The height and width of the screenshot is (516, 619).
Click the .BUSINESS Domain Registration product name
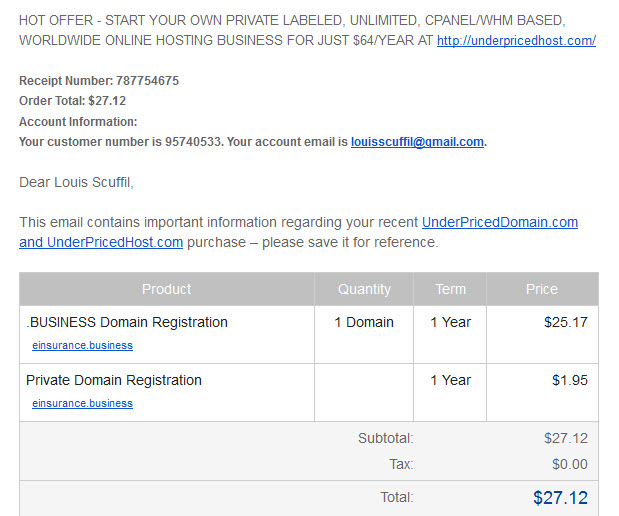pos(127,322)
